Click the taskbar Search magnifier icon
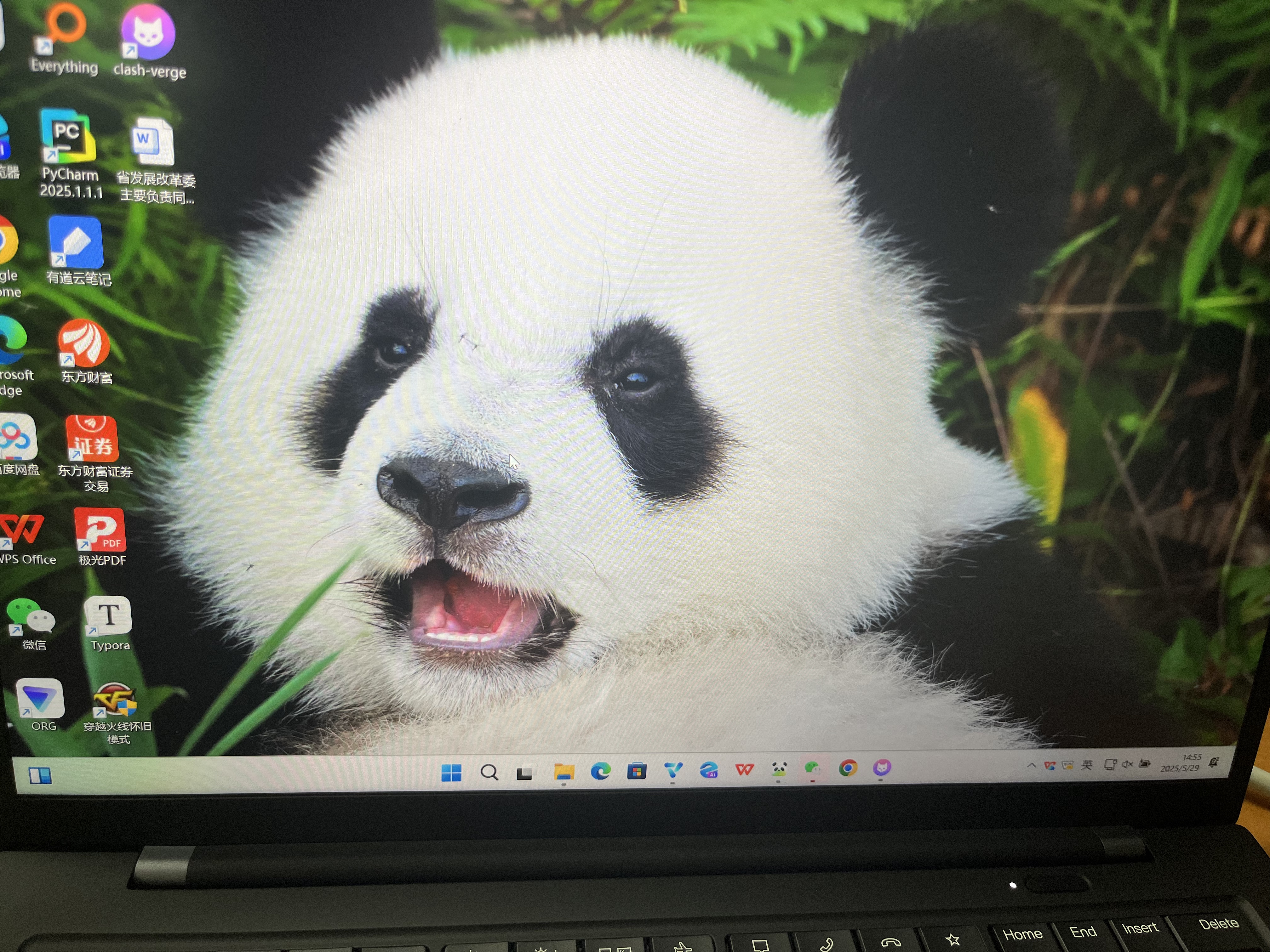Viewport: 1270px width, 952px height. tap(489, 772)
